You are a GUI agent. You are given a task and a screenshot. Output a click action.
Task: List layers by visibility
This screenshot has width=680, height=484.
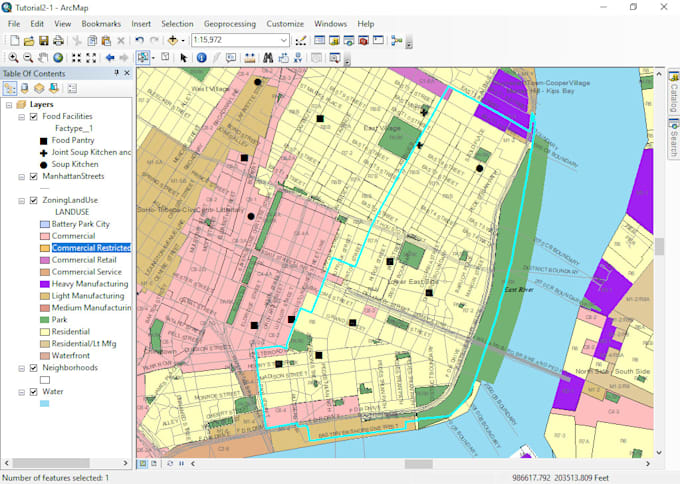(39, 88)
